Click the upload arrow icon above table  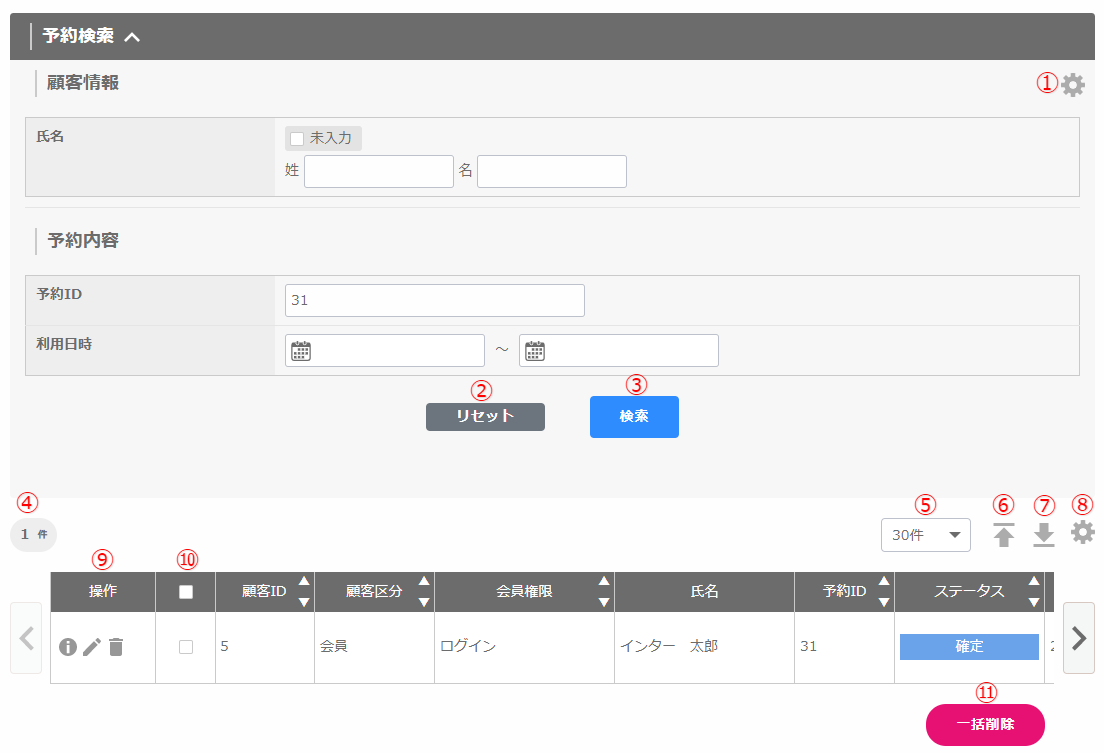(x=1004, y=535)
